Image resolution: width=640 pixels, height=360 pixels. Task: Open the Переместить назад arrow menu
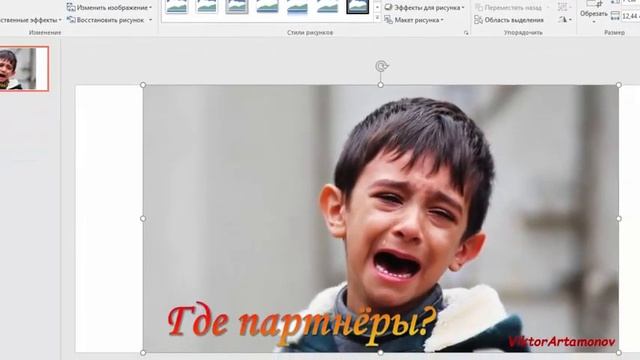tap(547, 8)
